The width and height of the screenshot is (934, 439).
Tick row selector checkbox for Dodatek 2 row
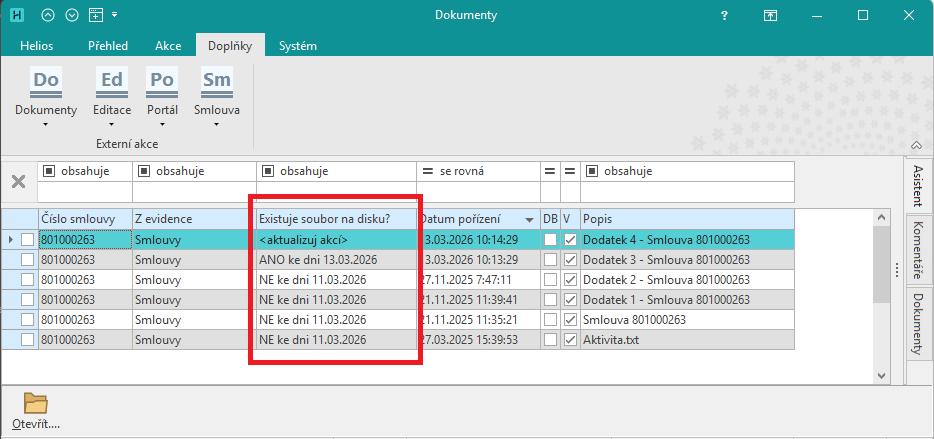(27, 280)
